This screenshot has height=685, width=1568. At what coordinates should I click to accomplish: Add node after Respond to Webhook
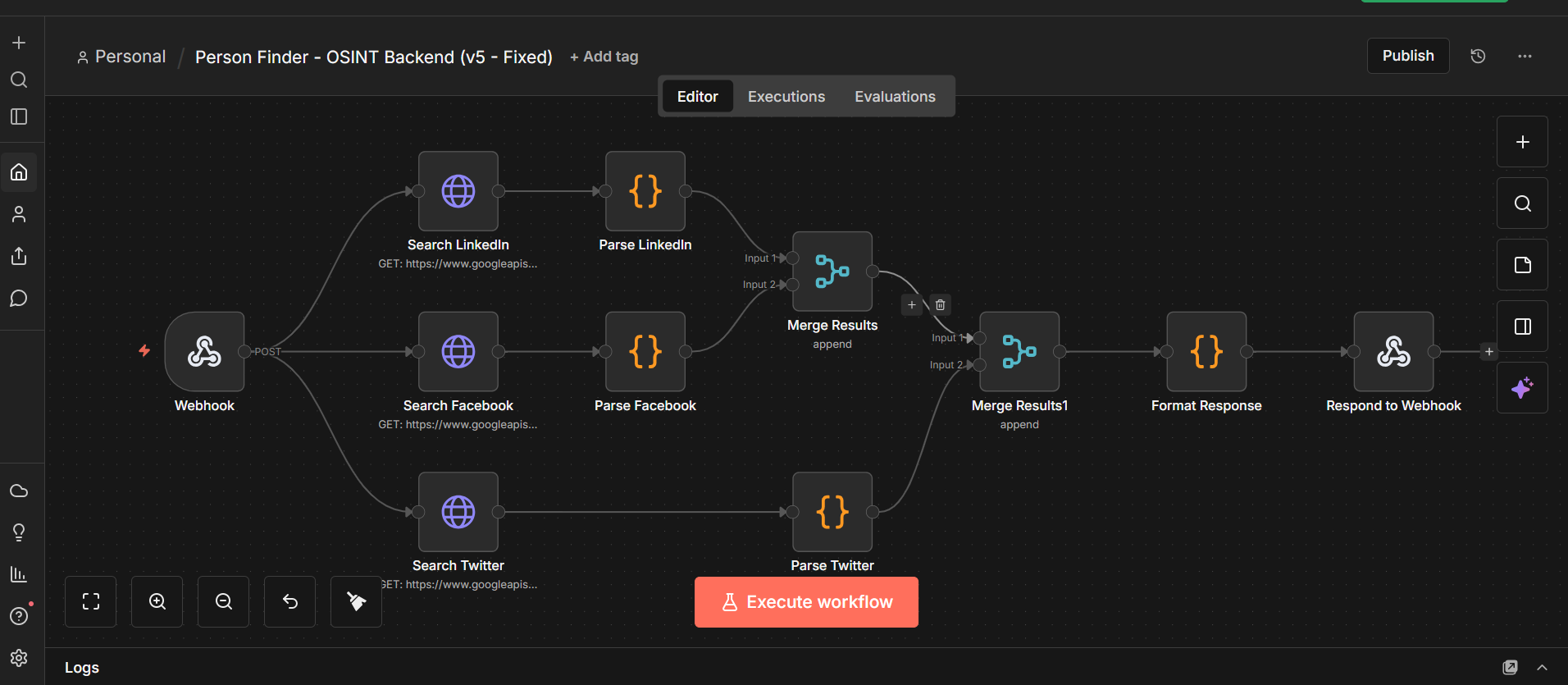[1489, 352]
